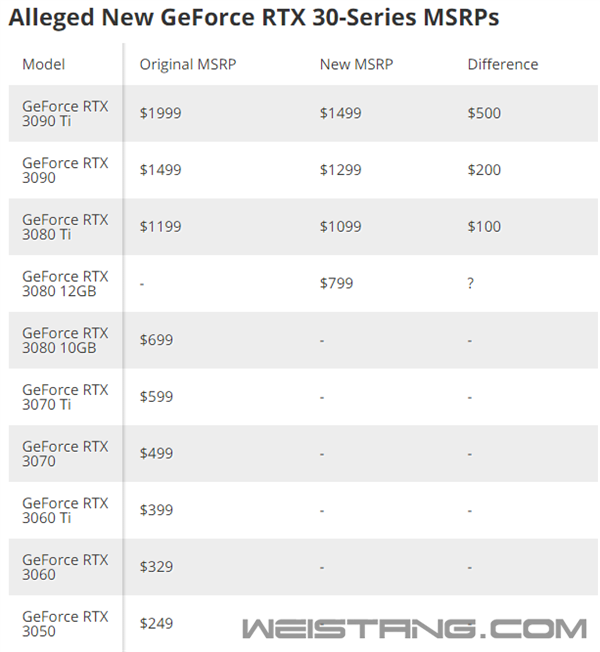The width and height of the screenshot is (600, 652).
Task: Select the Difference column header
Action: [502, 64]
